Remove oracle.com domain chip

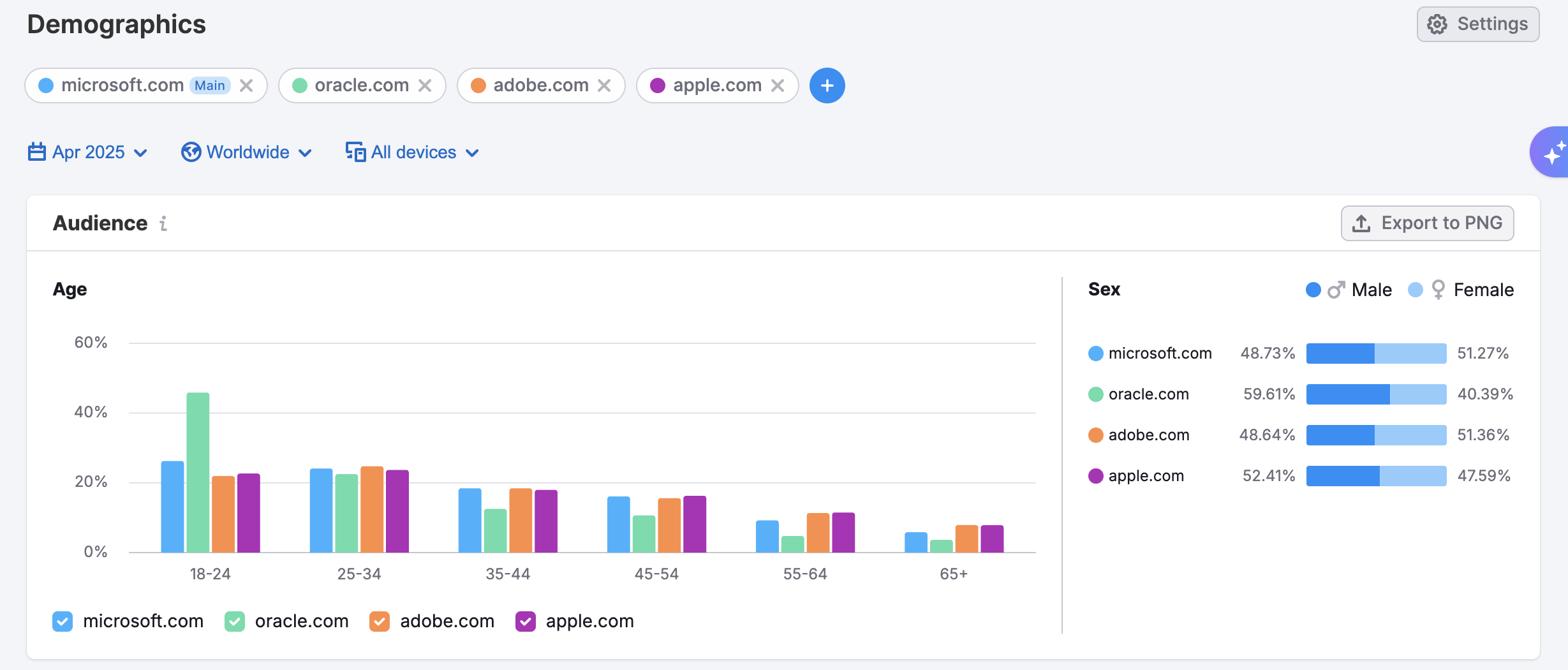[x=425, y=86]
